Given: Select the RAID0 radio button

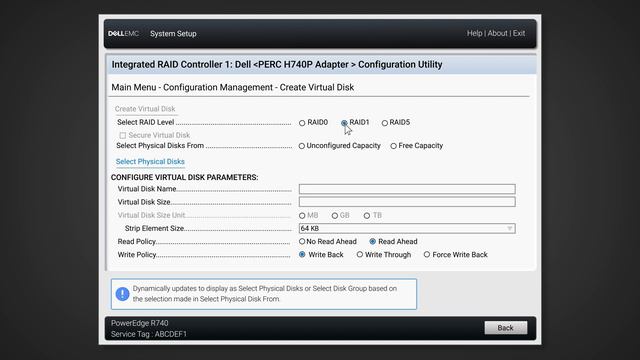Looking at the screenshot, I should (x=302, y=123).
